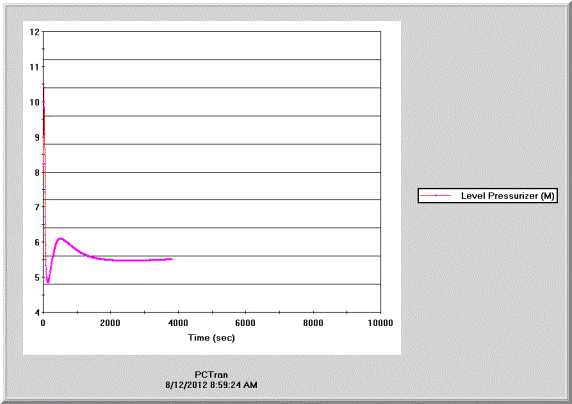This screenshot has width=572, height=404.
Task: Click the 0 label on x-axis
Action: (43, 323)
